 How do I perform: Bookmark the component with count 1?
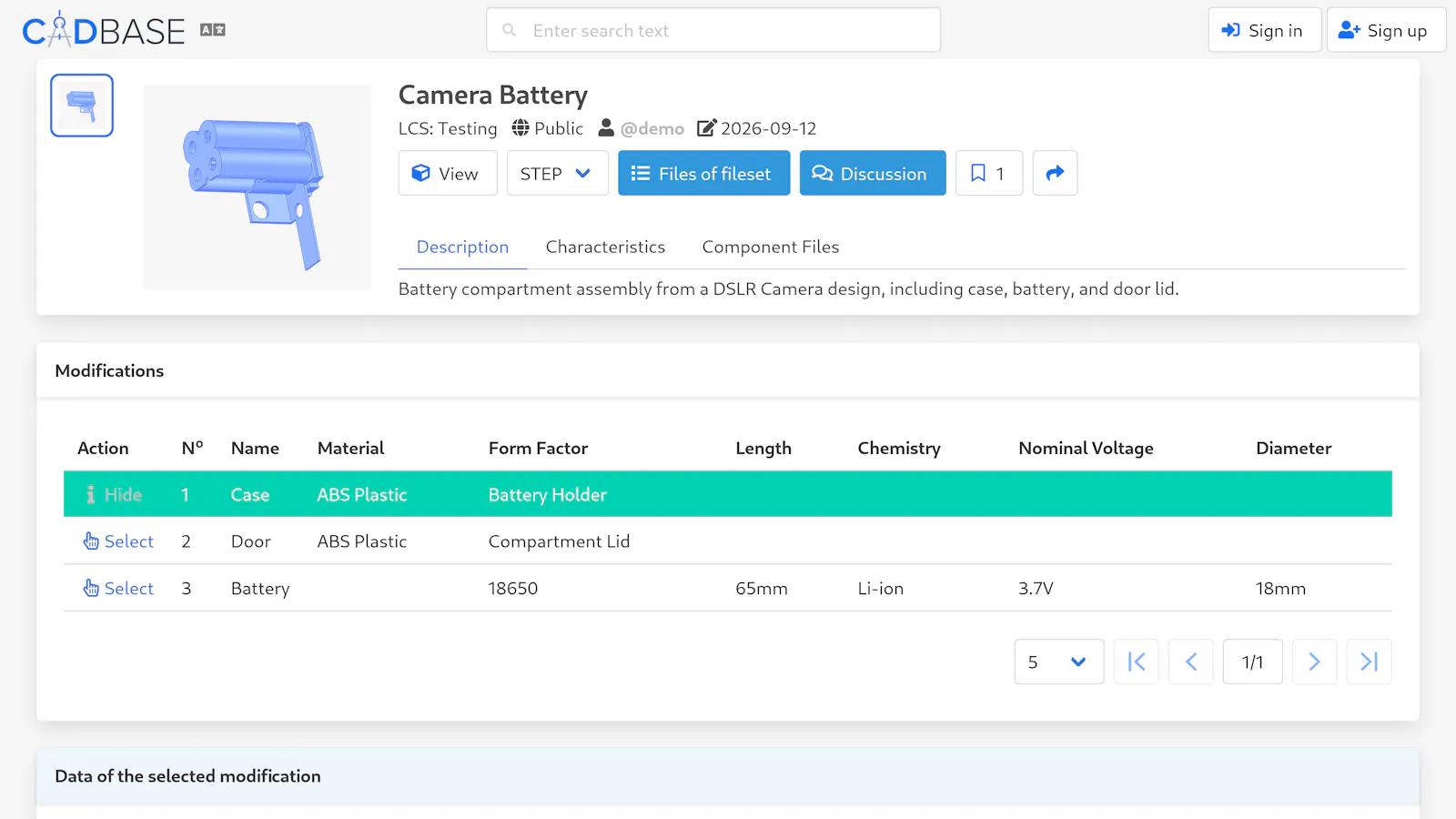click(x=989, y=173)
